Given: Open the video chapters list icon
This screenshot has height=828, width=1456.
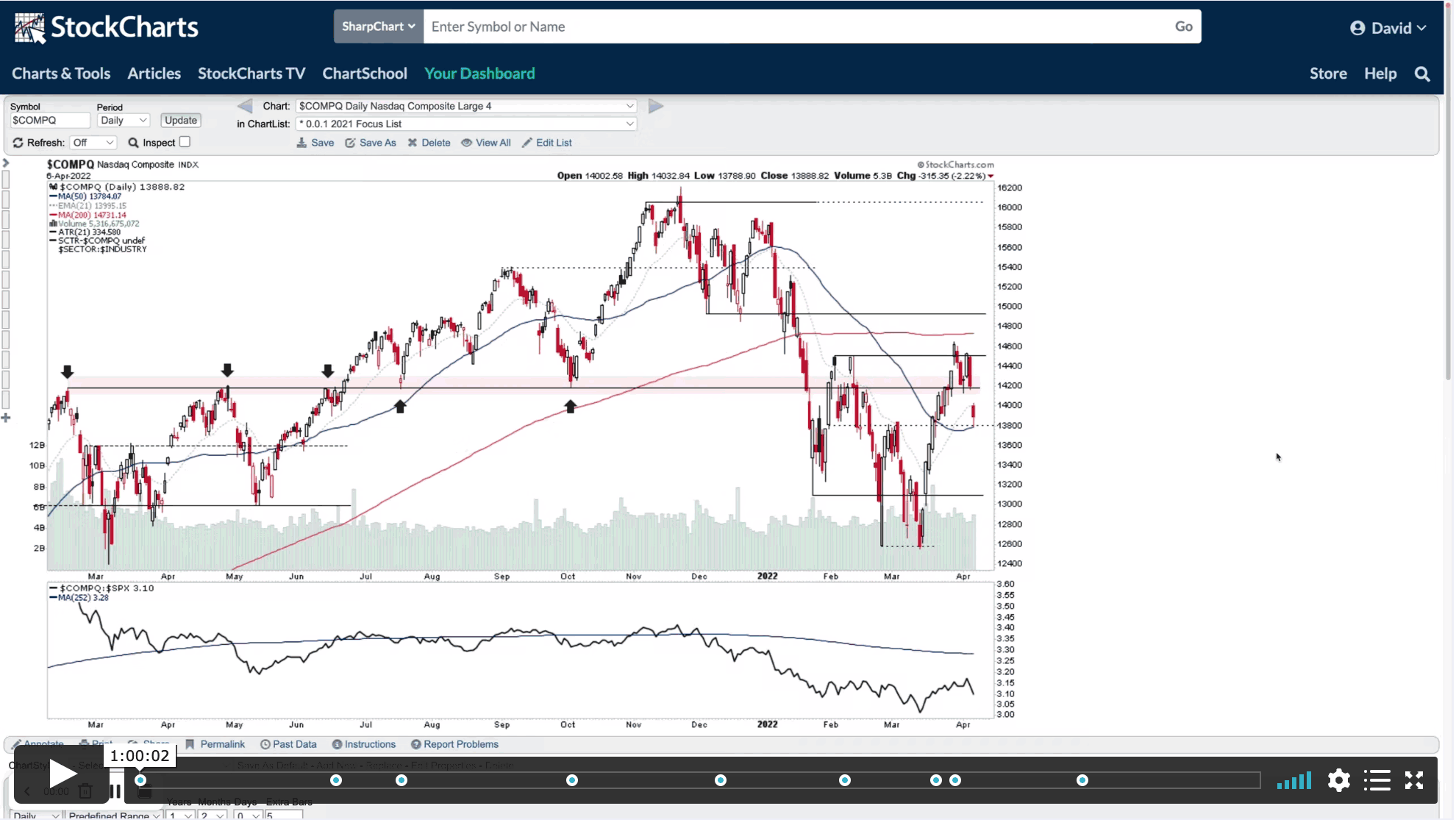Looking at the screenshot, I should (x=1378, y=781).
